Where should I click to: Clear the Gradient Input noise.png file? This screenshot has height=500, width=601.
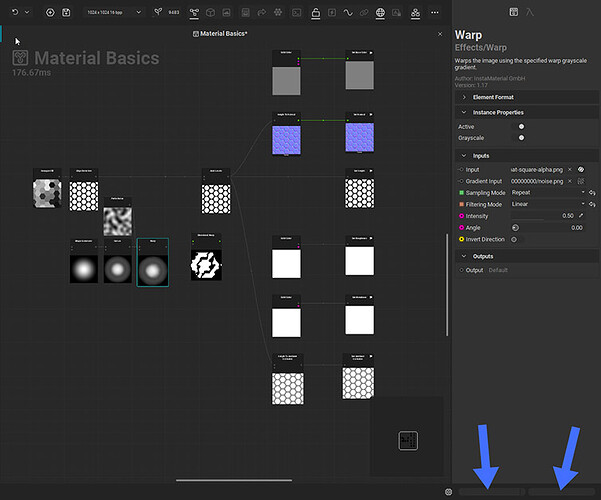point(570,181)
